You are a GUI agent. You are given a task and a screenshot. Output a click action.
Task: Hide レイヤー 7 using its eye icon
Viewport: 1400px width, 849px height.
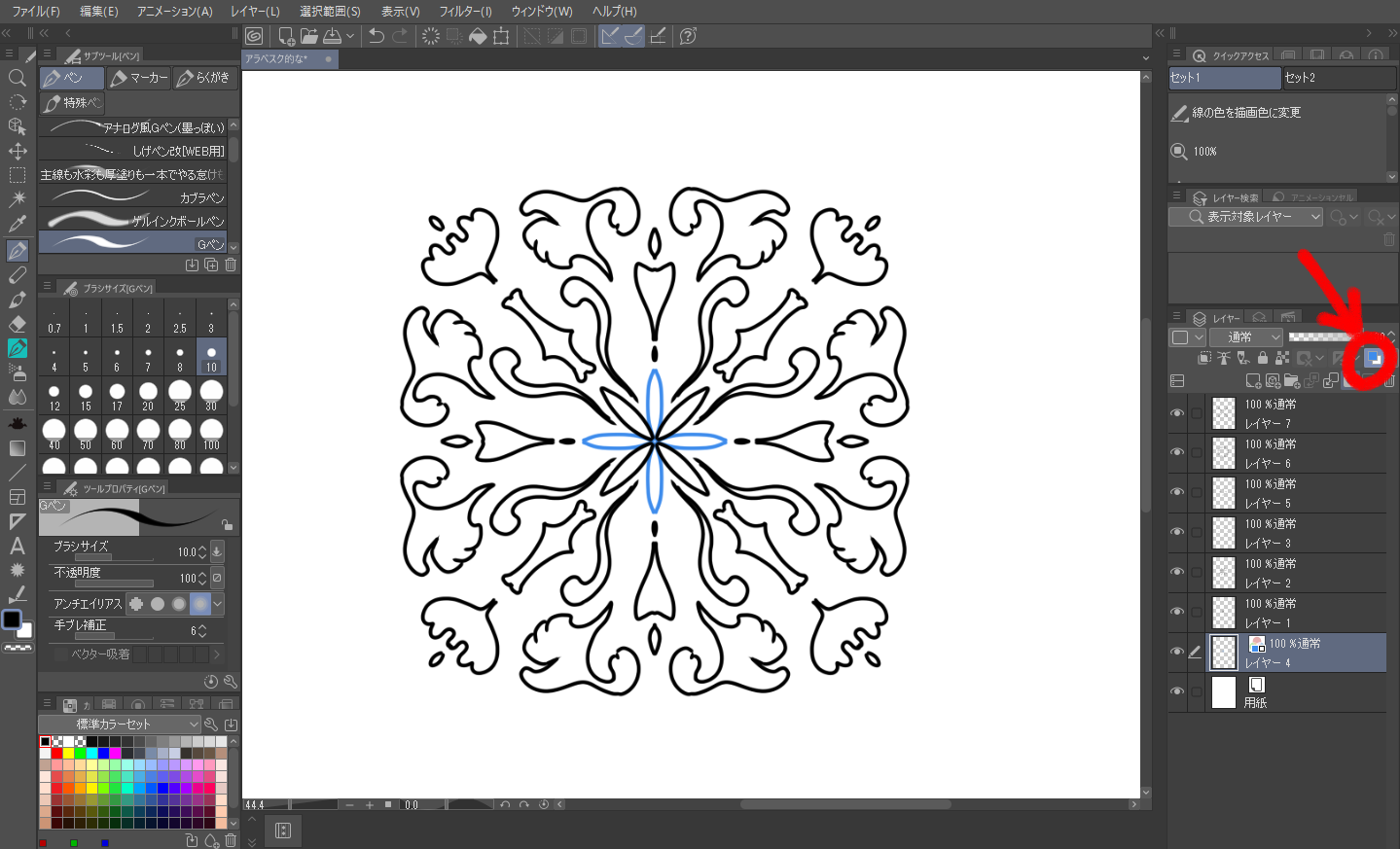pyautogui.click(x=1177, y=413)
